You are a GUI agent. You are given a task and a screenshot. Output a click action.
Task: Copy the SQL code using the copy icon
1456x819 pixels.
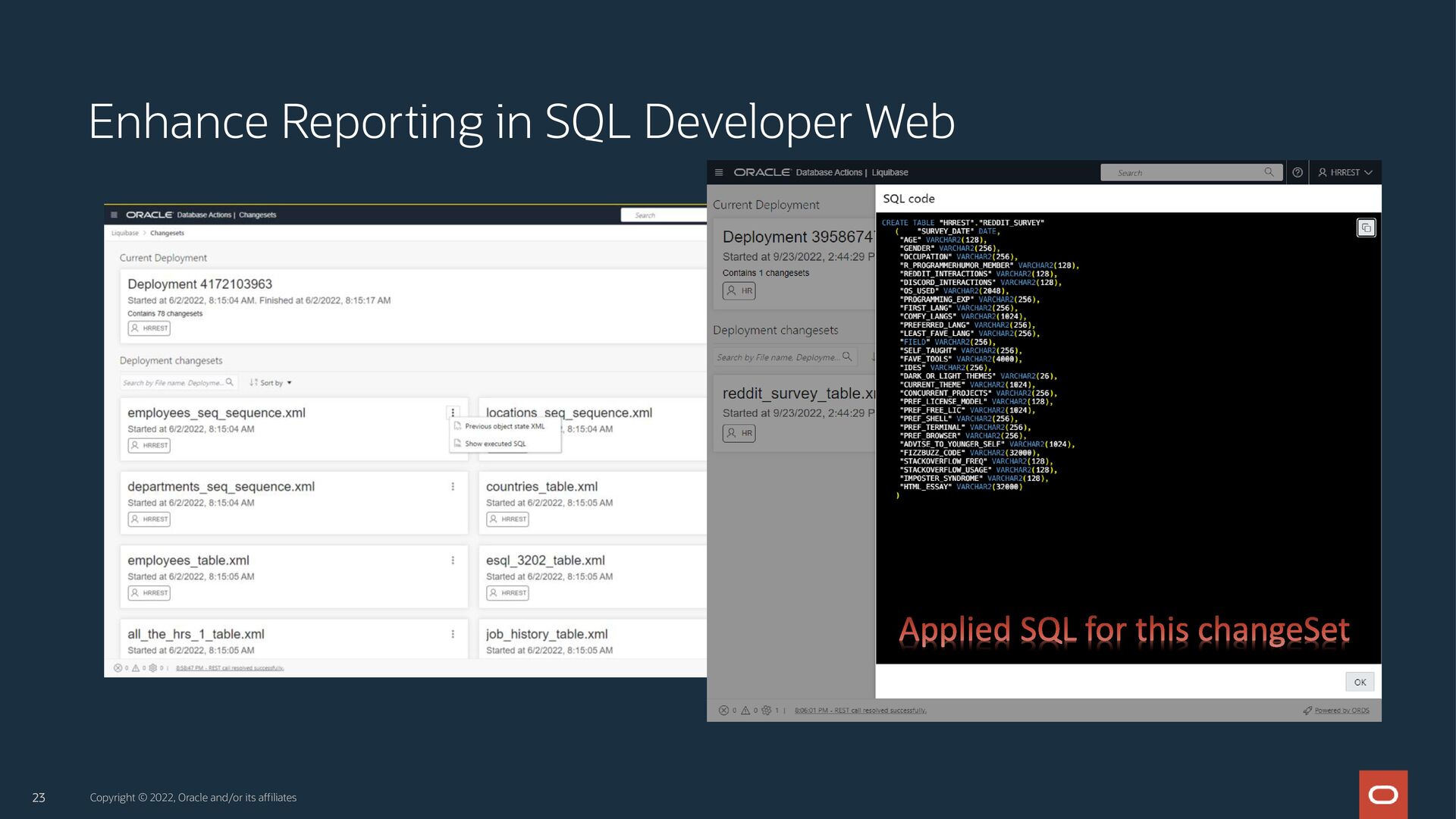click(1367, 227)
